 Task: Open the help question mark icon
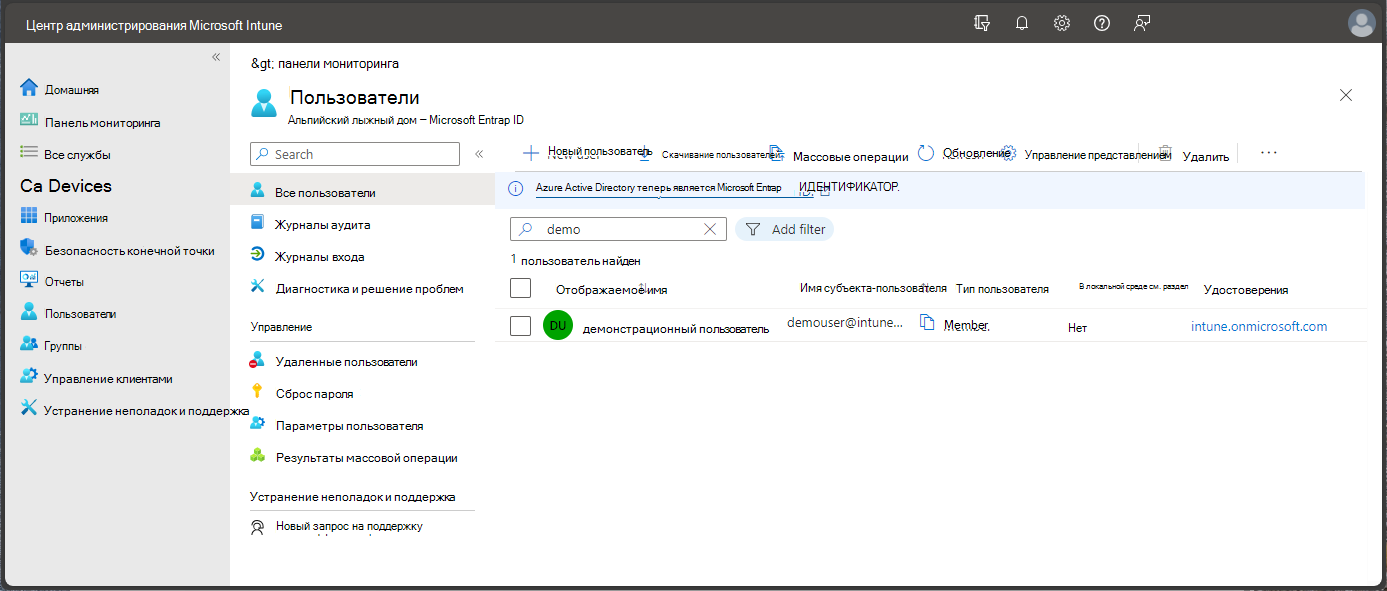tap(1102, 23)
